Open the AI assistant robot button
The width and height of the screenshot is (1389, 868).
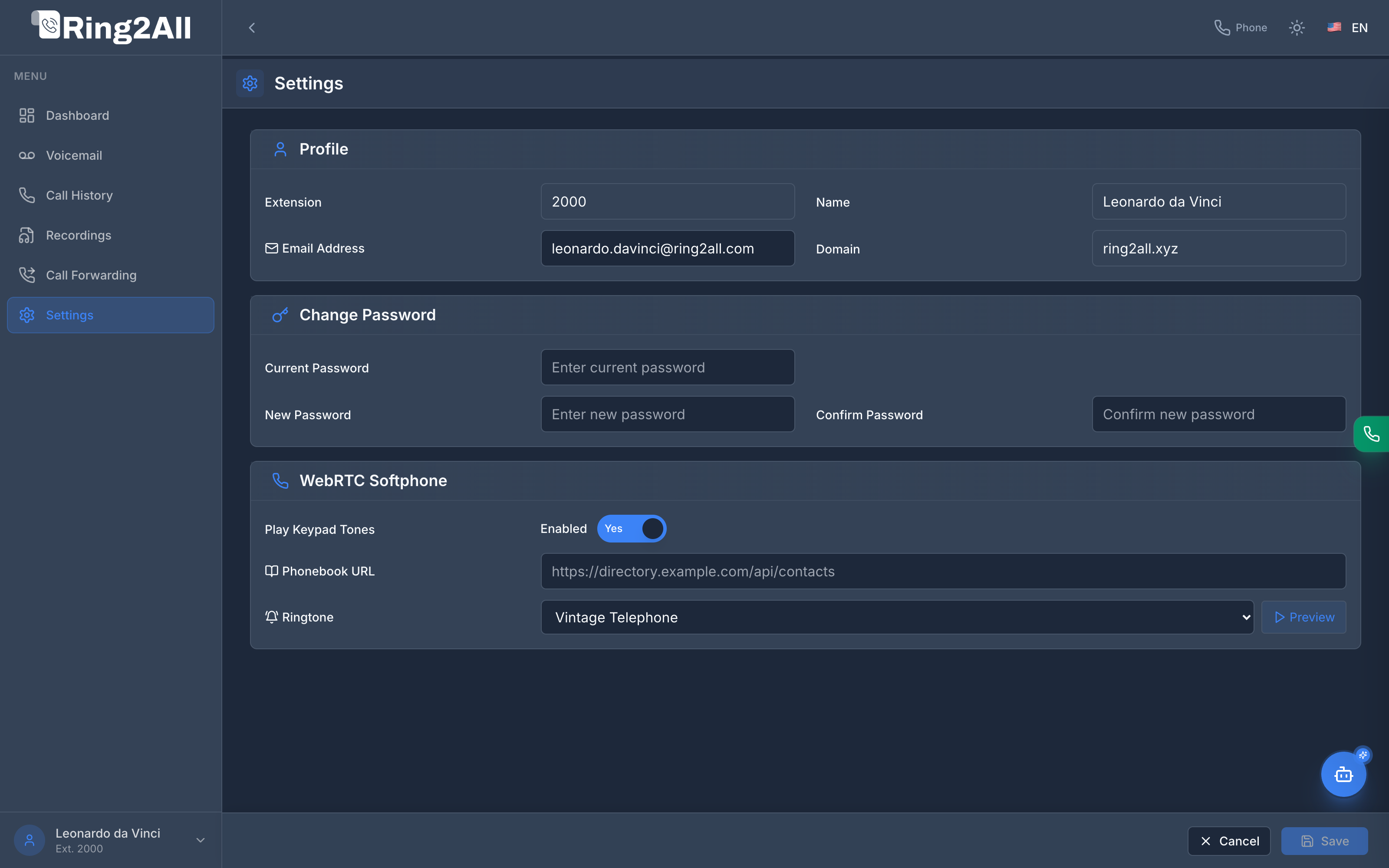[1343, 774]
